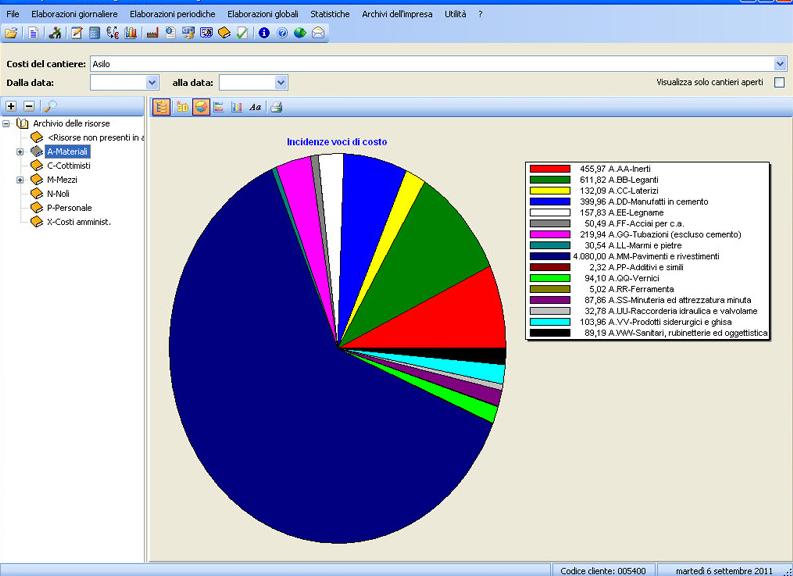Click the magnifier search icon above tree

(49, 105)
